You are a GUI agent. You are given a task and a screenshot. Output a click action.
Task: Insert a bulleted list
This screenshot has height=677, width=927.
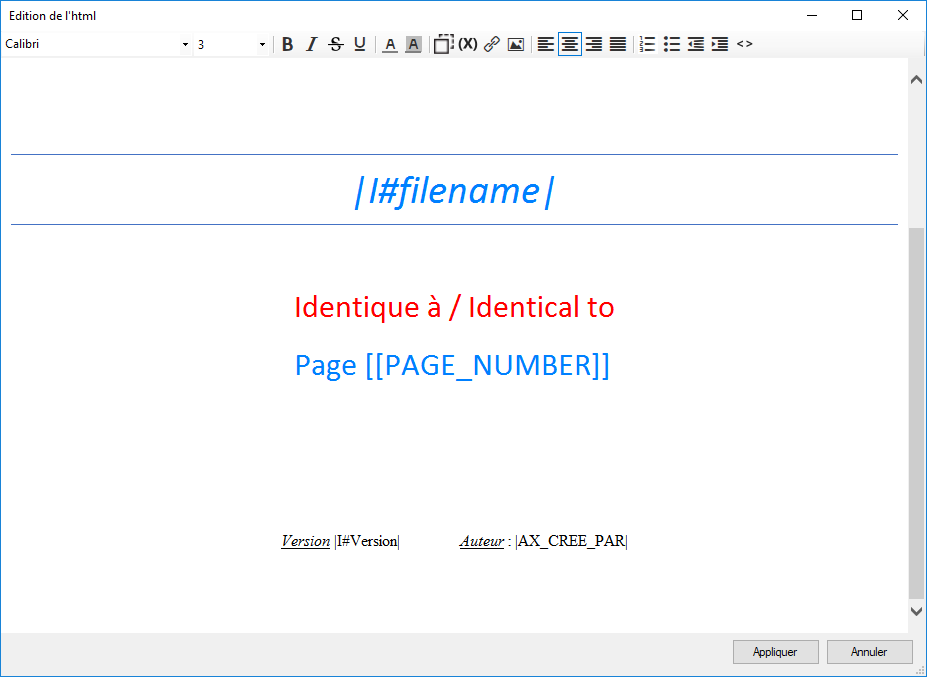click(671, 44)
